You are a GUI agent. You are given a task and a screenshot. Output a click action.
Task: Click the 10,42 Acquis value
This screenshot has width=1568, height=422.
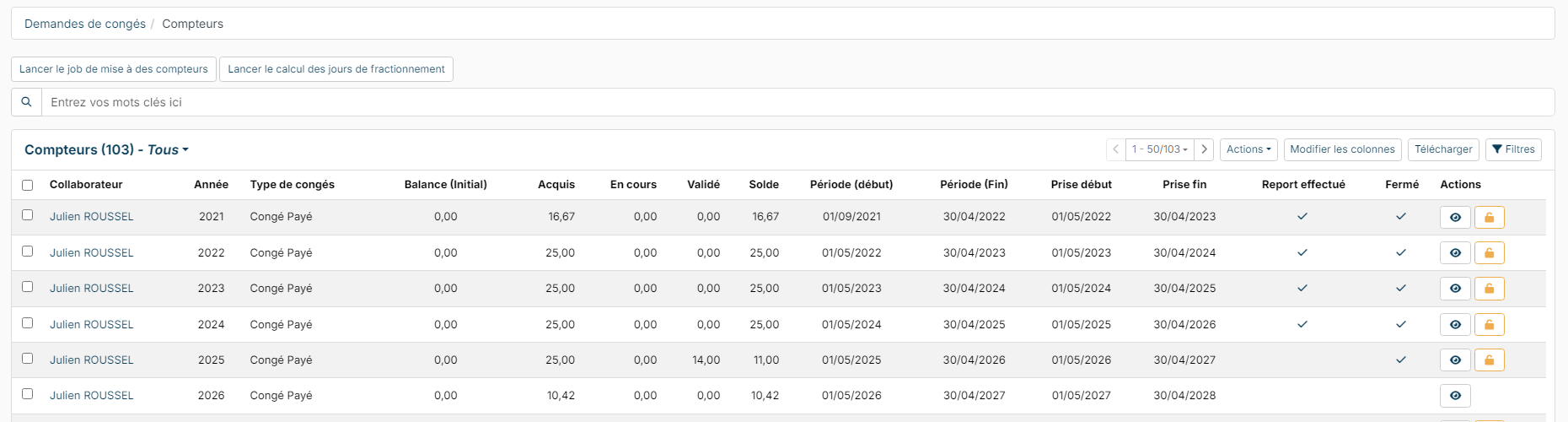(561, 396)
